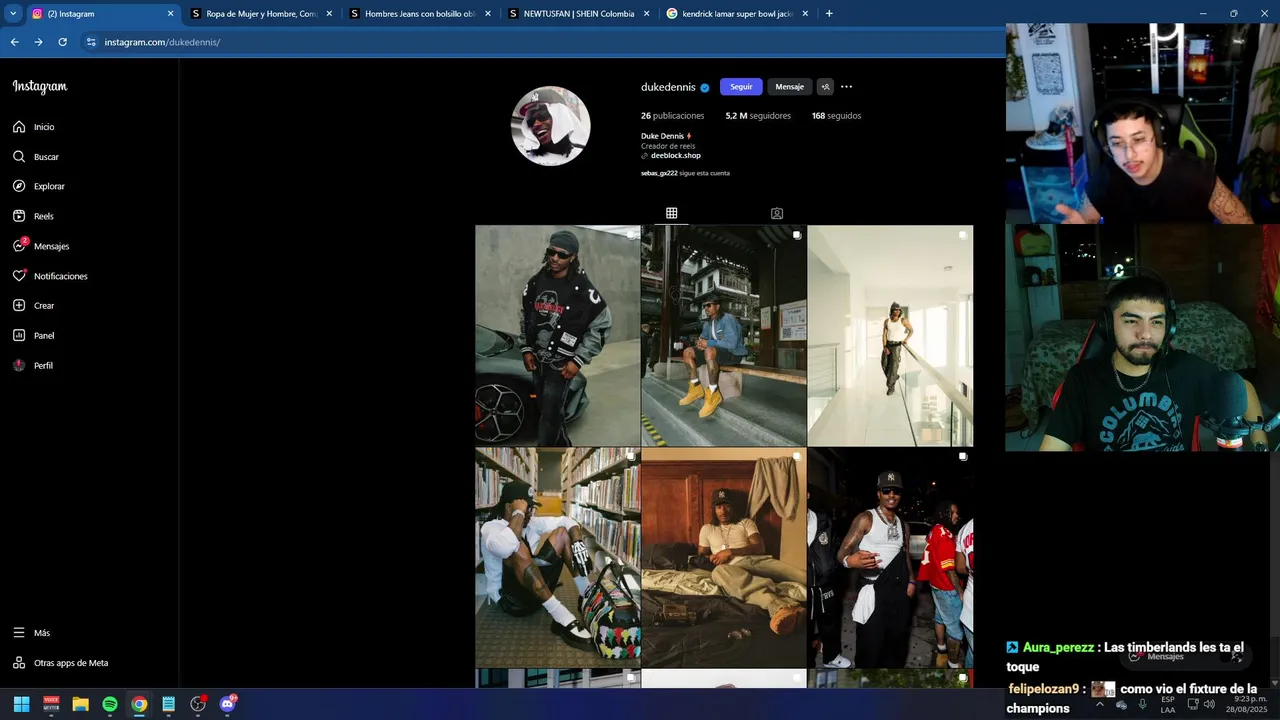
Task: Click the Chrome taskbar icon
Action: 139,704
